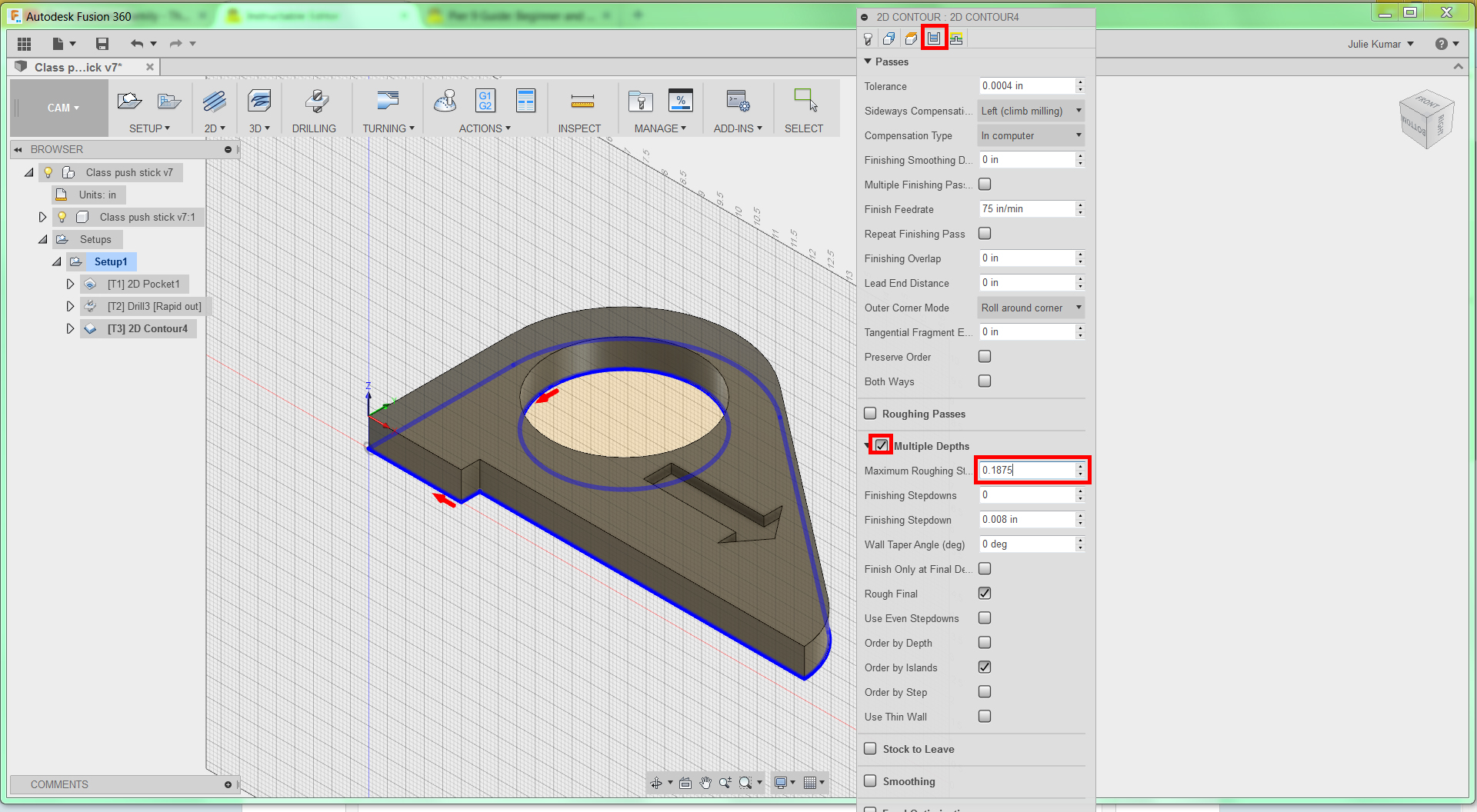Uncheck the Multiple Depths checkbox
Viewport: 1477px width, 812px height.
point(882,445)
